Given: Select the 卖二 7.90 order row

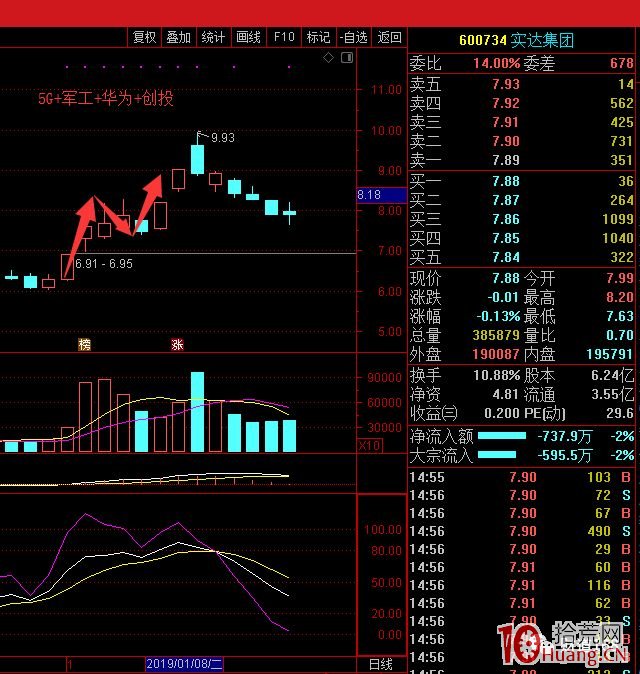Looking at the screenshot, I should tap(521, 141).
